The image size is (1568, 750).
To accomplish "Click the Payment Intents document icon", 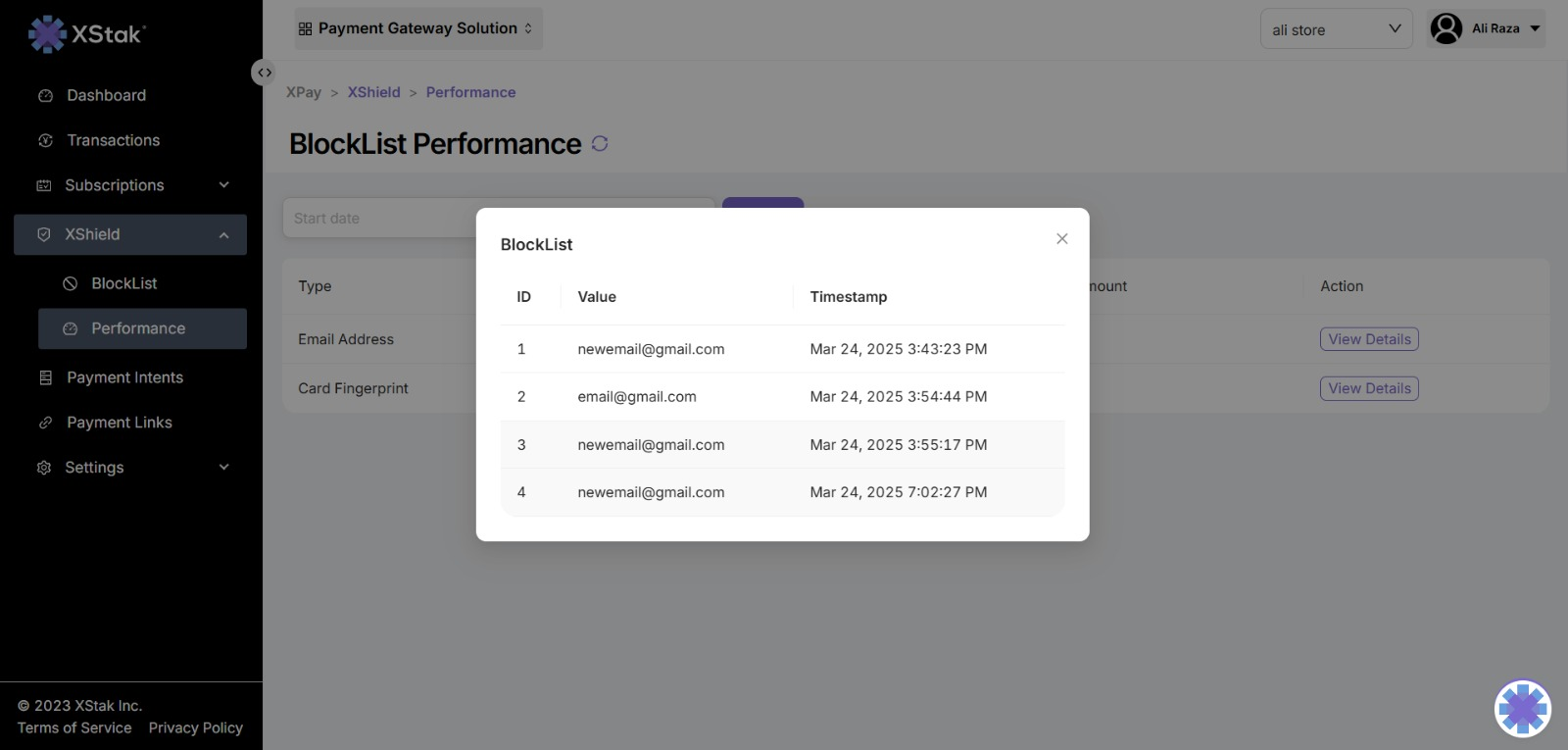I will (x=45, y=378).
